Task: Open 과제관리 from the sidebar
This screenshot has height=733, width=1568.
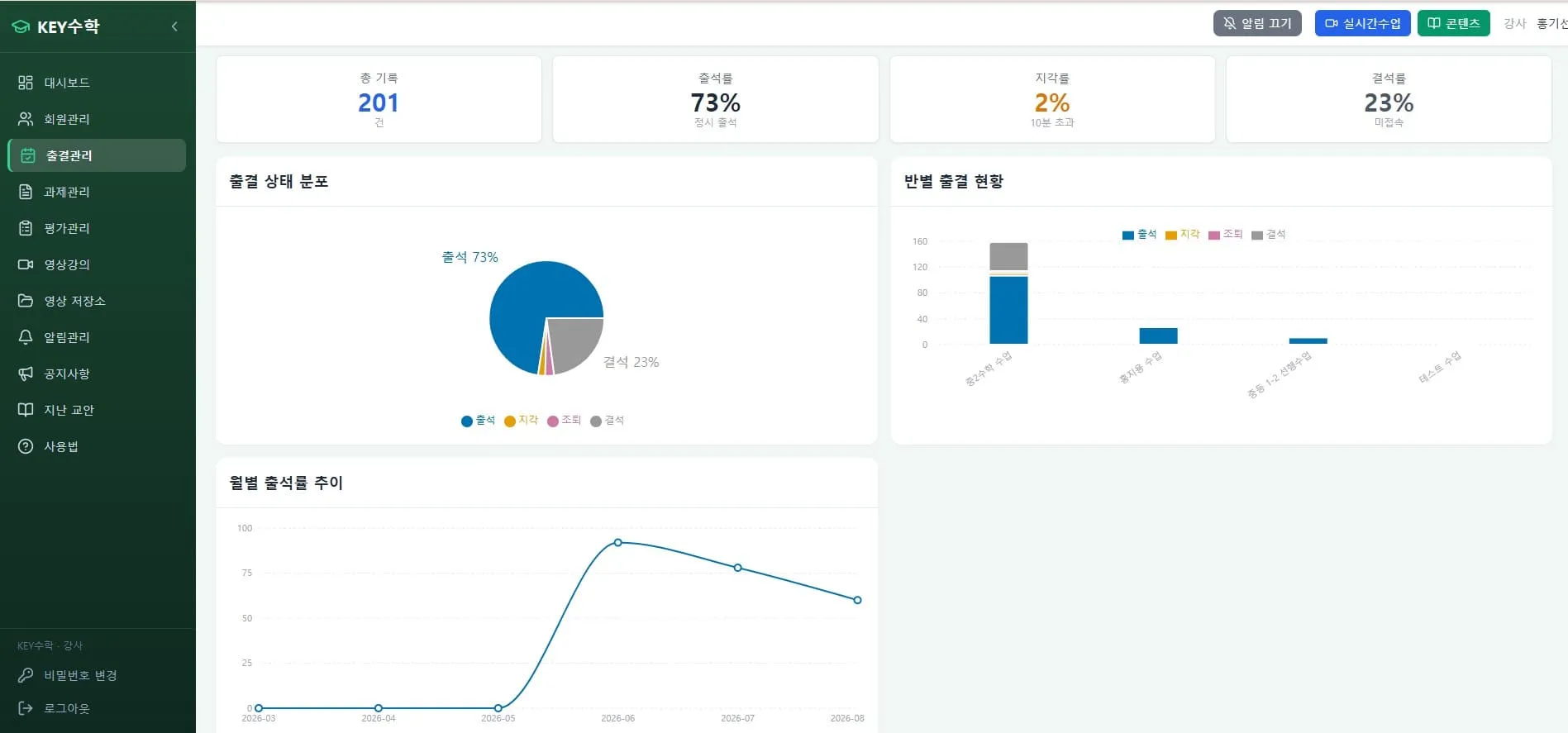Action: tap(97, 192)
